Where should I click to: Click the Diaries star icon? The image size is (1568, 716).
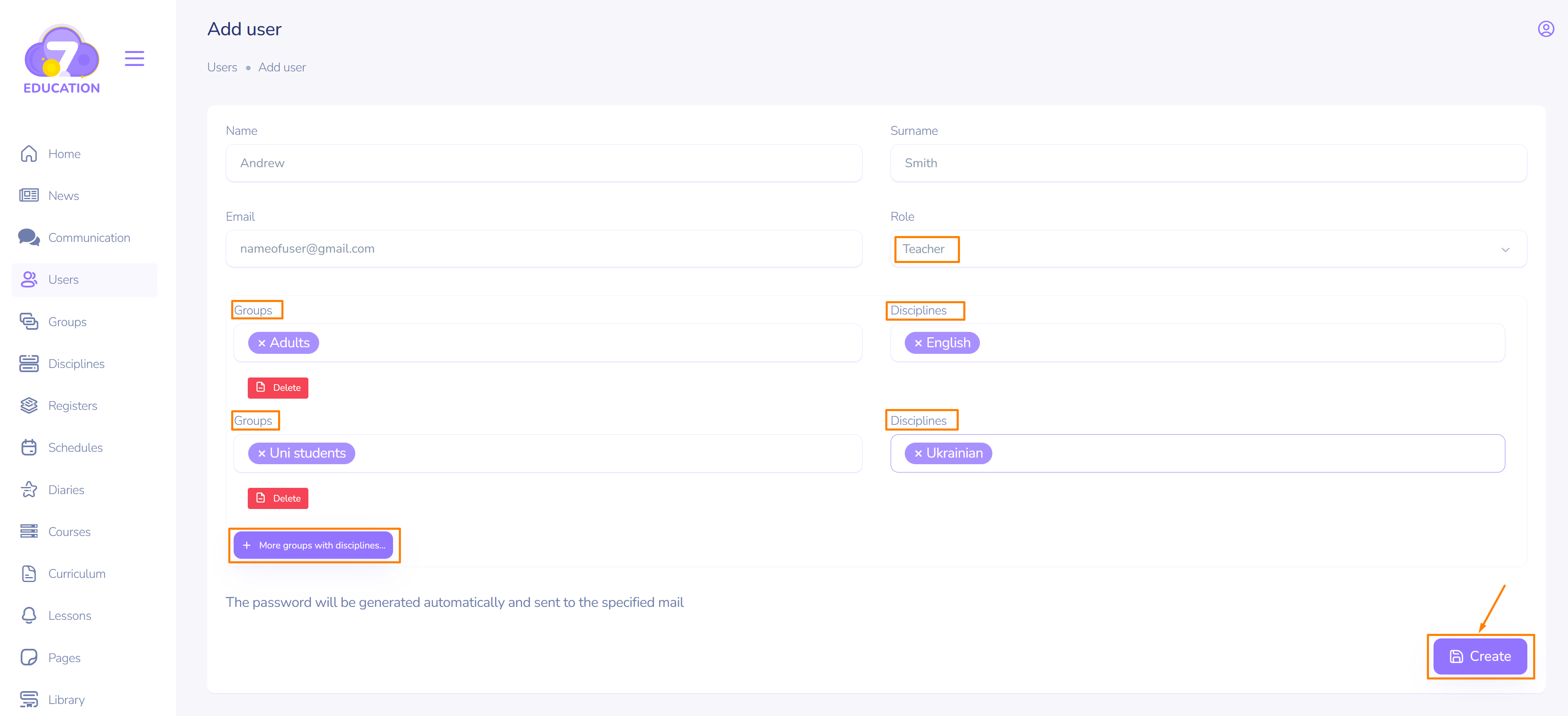coord(29,490)
